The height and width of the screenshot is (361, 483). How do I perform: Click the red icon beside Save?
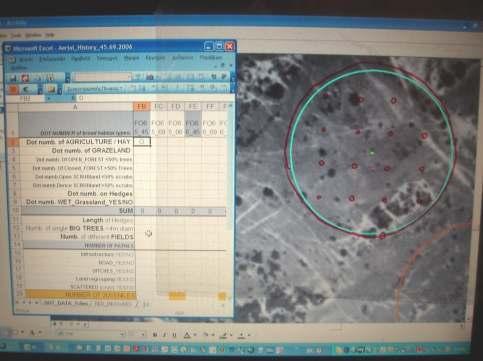[25, 78]
